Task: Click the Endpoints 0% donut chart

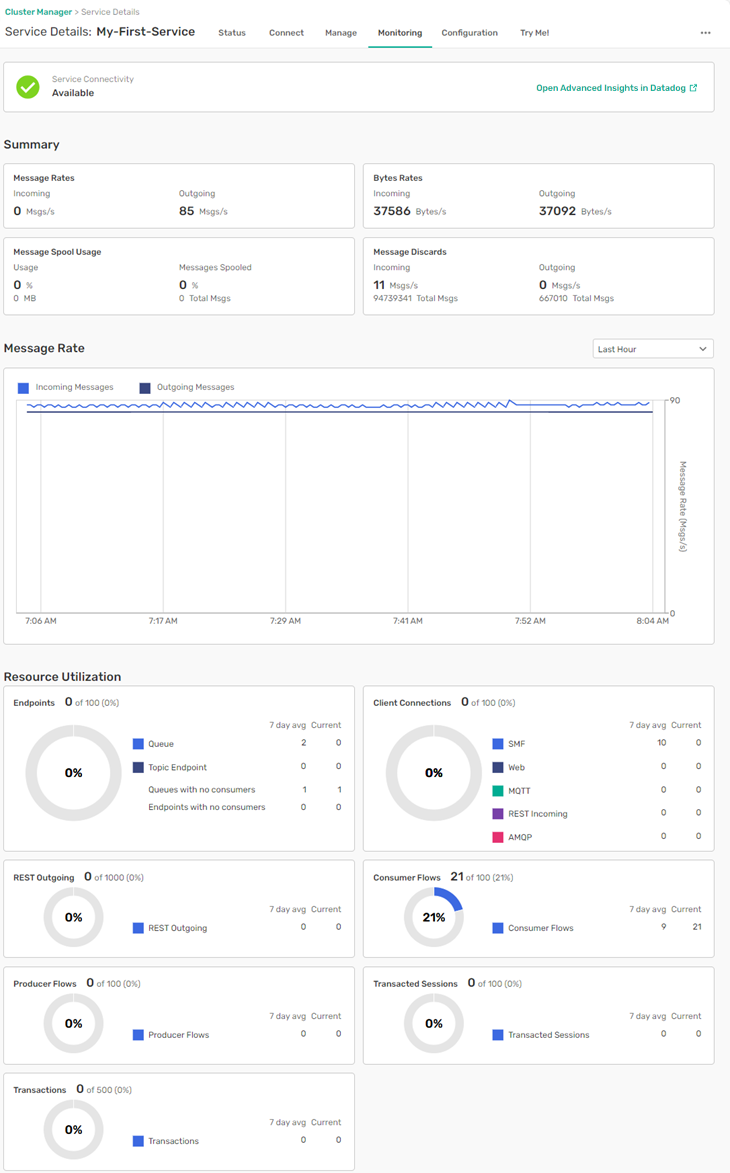Action: [73, 773]
